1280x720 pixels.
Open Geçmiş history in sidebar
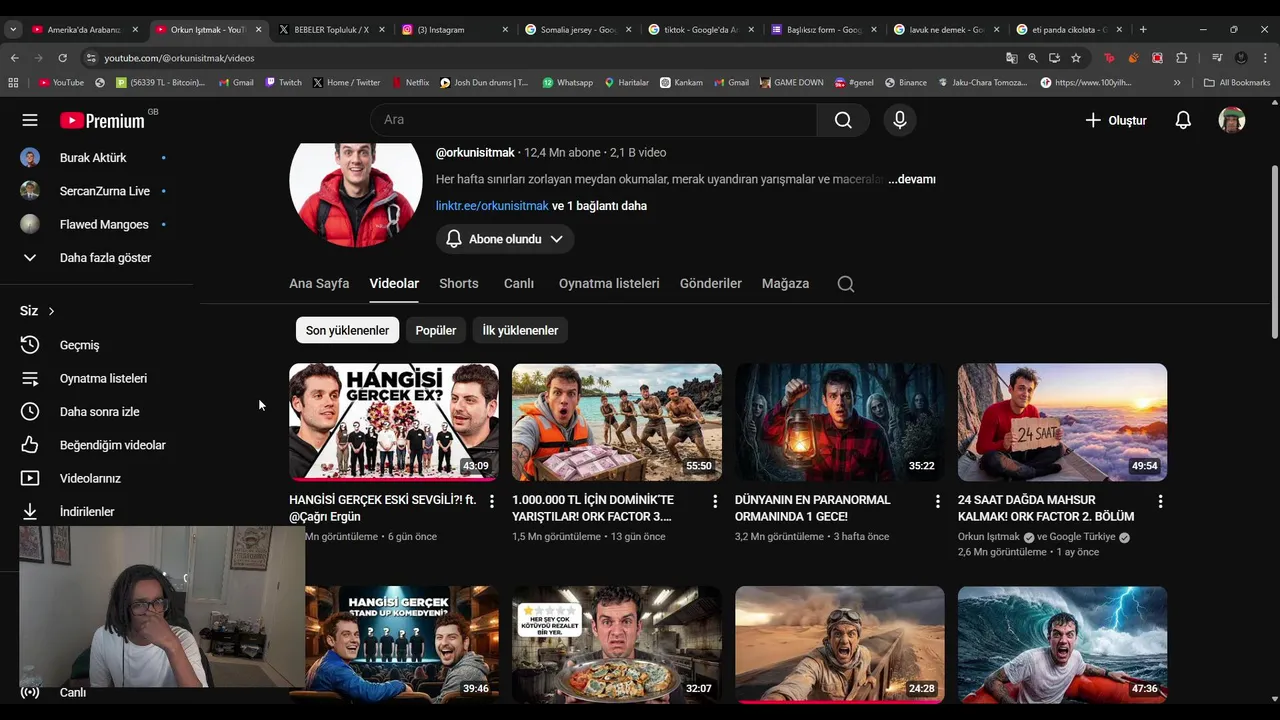click(79, 345)
